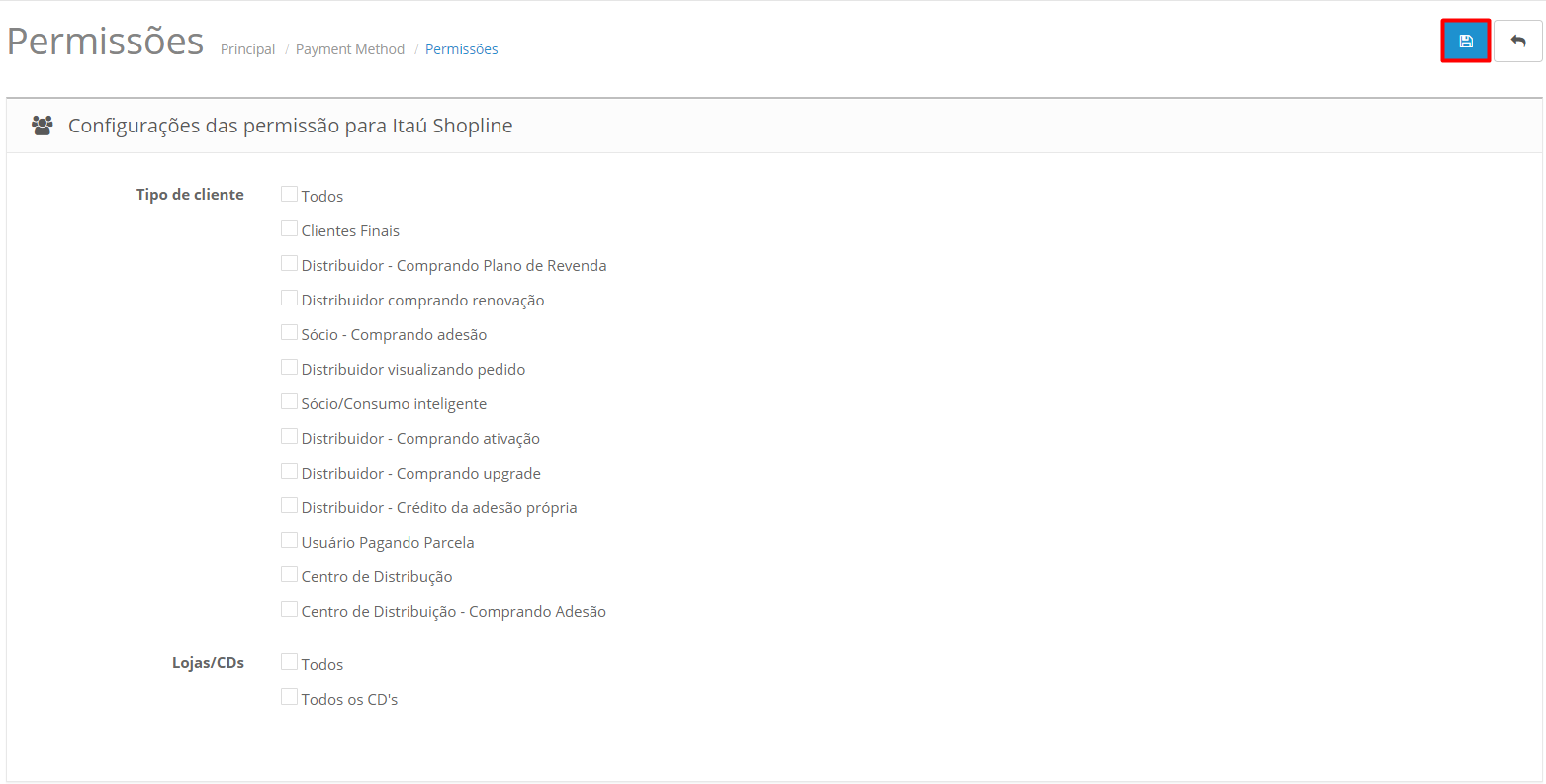Enable Distribuidor - Crédito da adesão própria

point(289,506)
